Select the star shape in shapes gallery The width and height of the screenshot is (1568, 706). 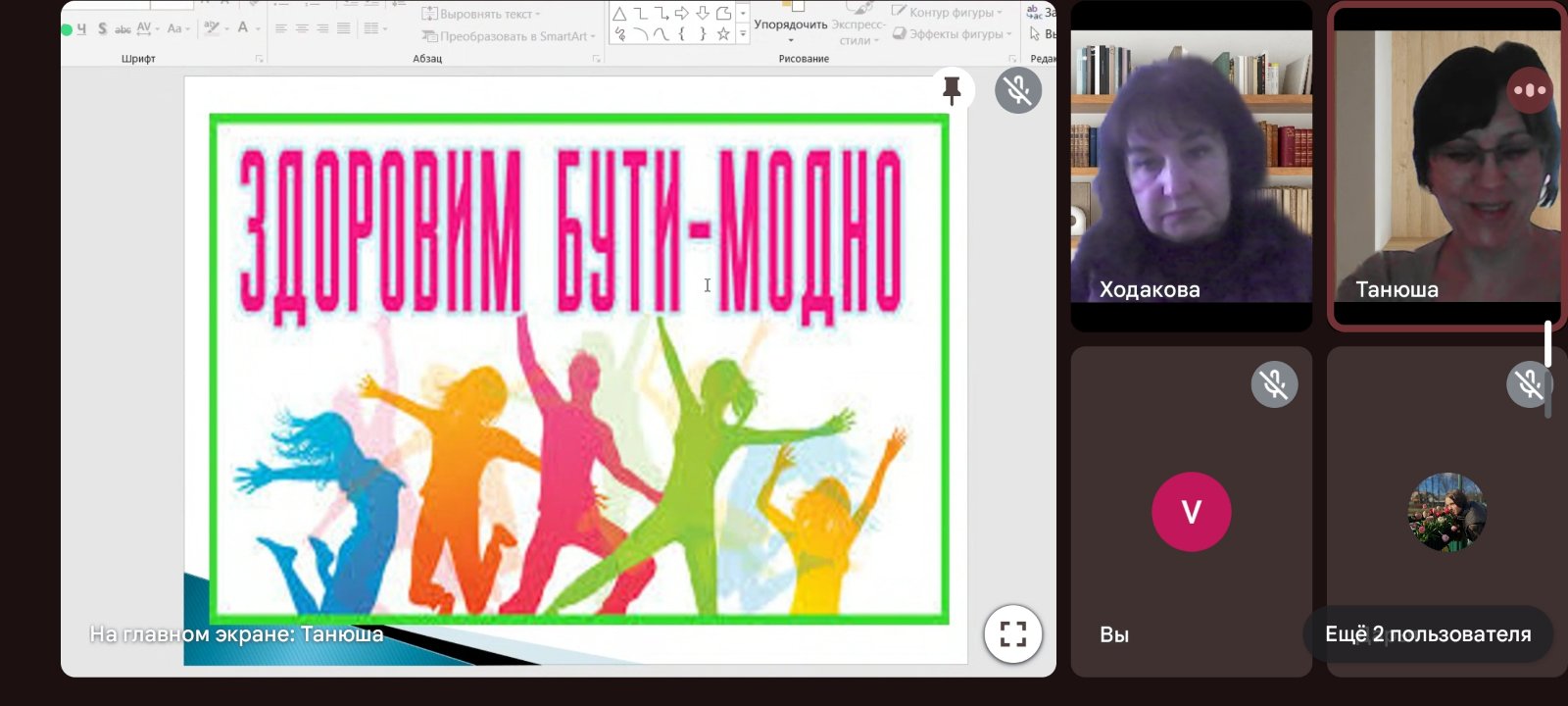pos(723,34)
